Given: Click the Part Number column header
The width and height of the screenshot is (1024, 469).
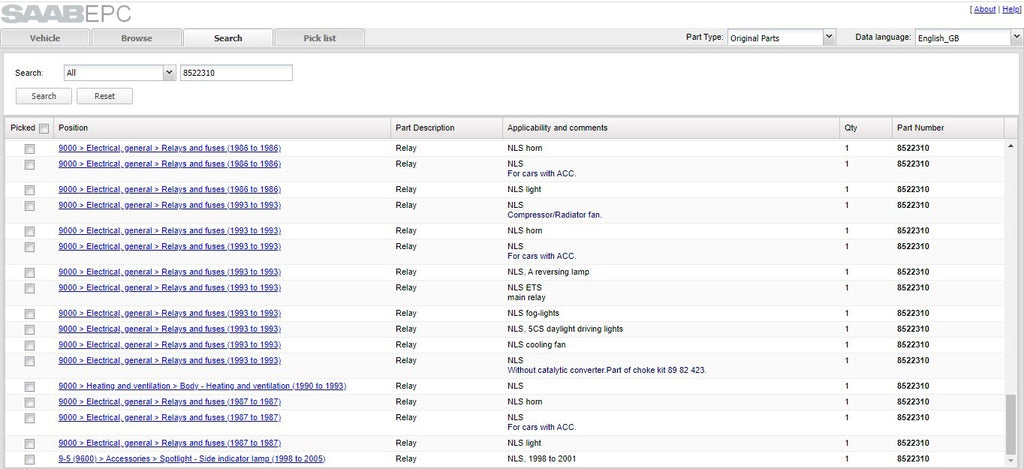Looking at the screenshot, I should pos(948,128).
